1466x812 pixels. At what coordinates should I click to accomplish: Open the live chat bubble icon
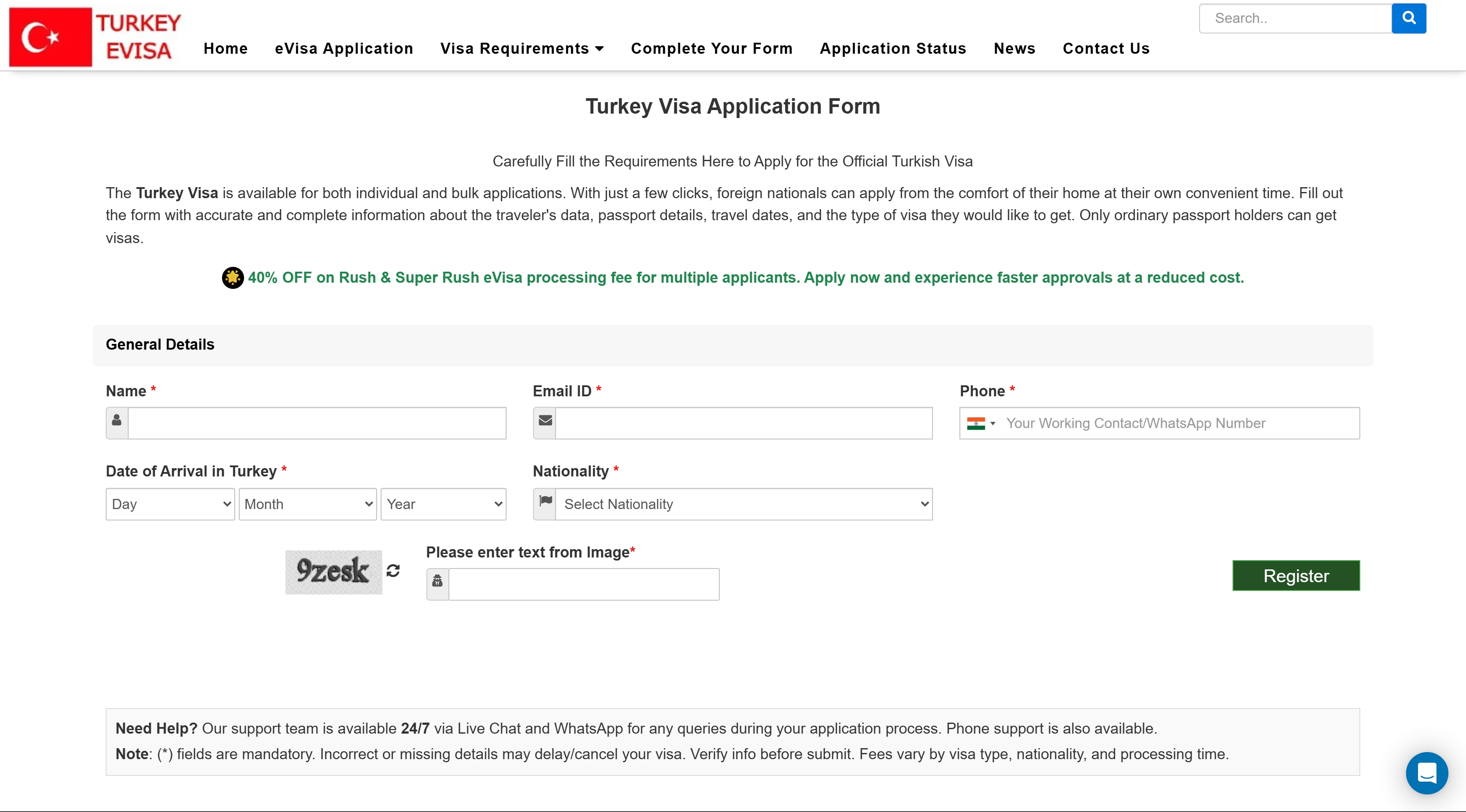1426,773
